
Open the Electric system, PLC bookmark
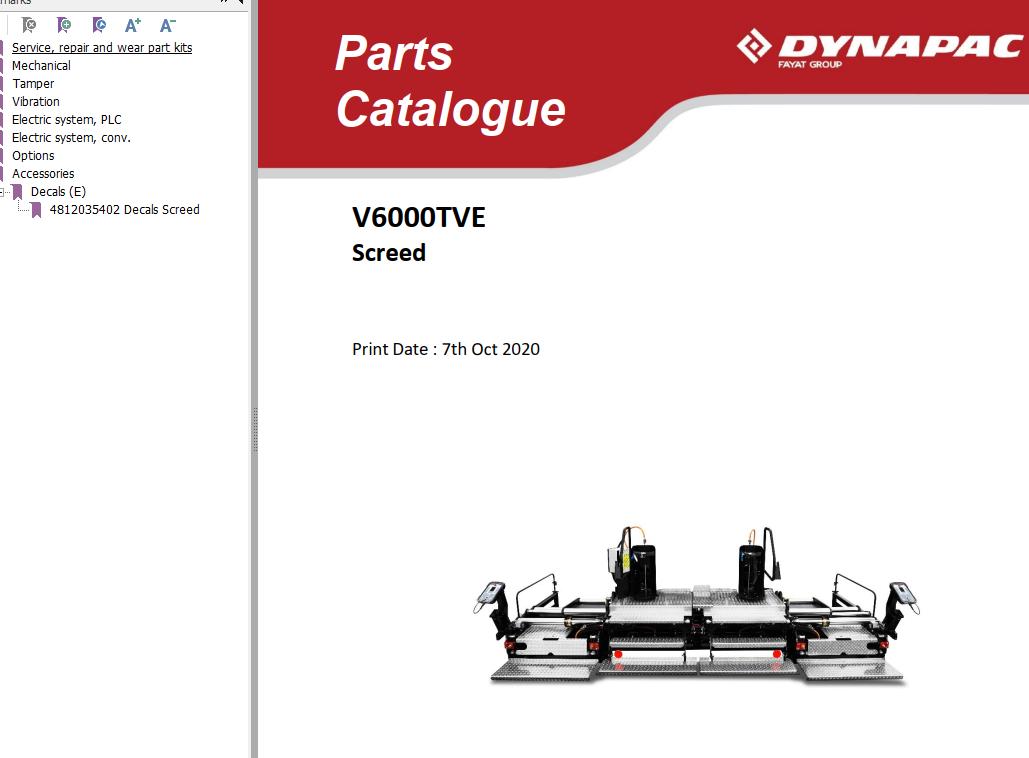coord(66,119)
